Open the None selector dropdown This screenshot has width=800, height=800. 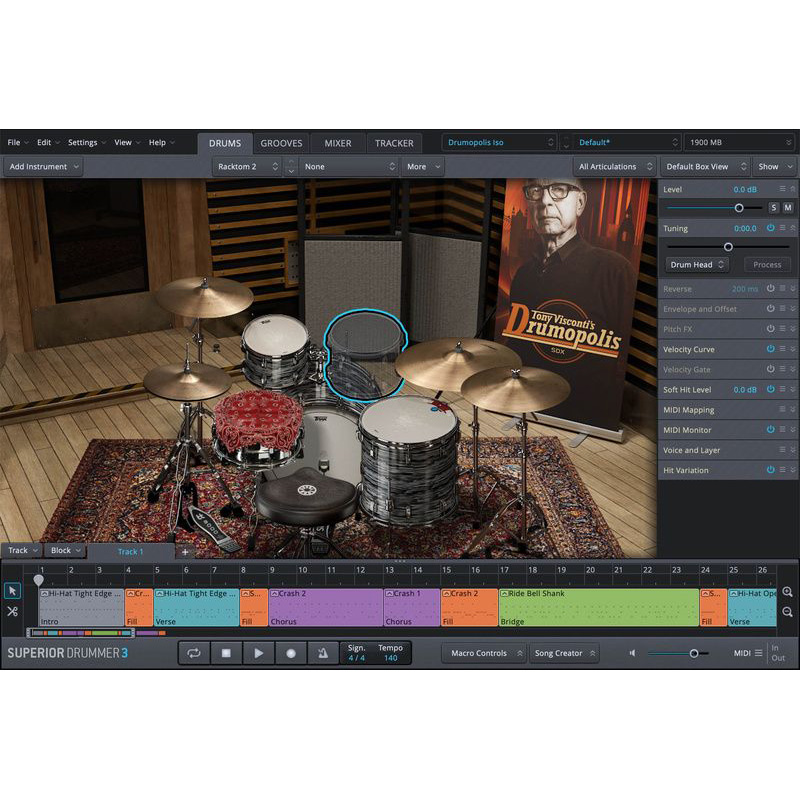(x=349, y=166)
